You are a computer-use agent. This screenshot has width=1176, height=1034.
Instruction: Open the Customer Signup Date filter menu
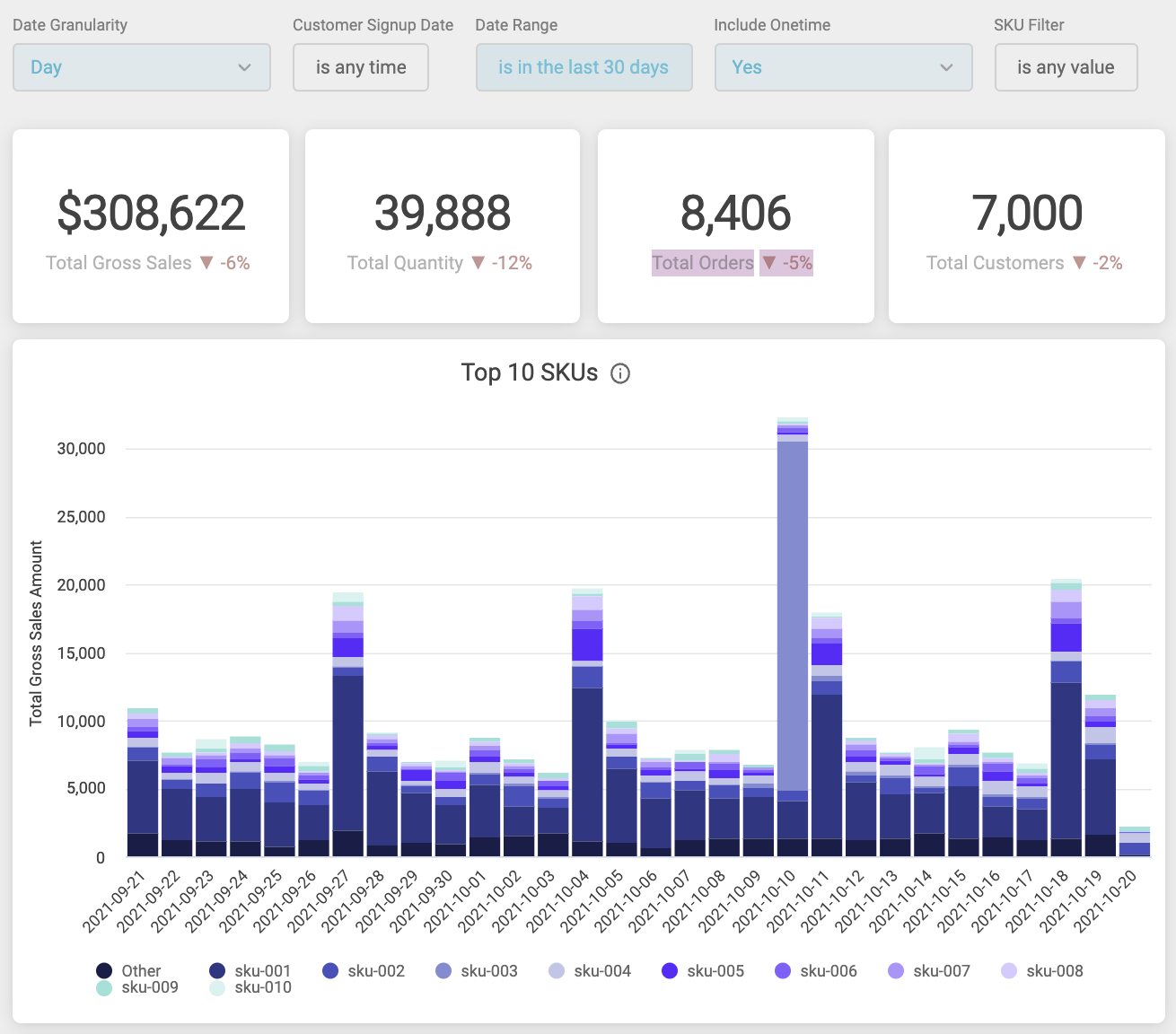[360, 67]
